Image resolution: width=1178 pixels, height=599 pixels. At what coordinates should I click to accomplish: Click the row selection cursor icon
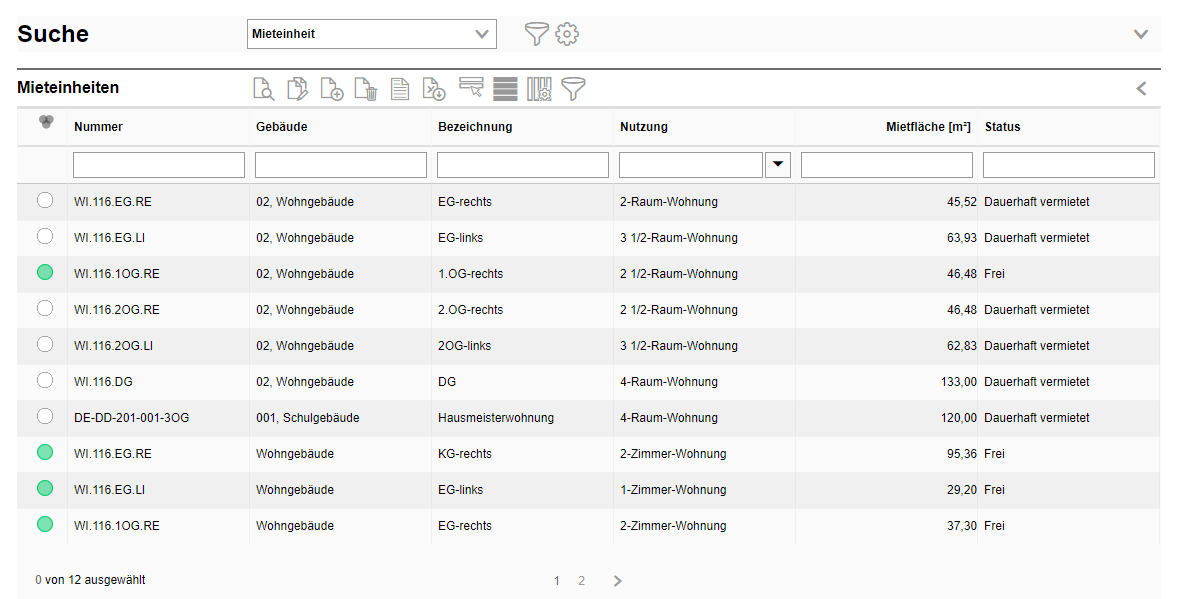point(471,88)
